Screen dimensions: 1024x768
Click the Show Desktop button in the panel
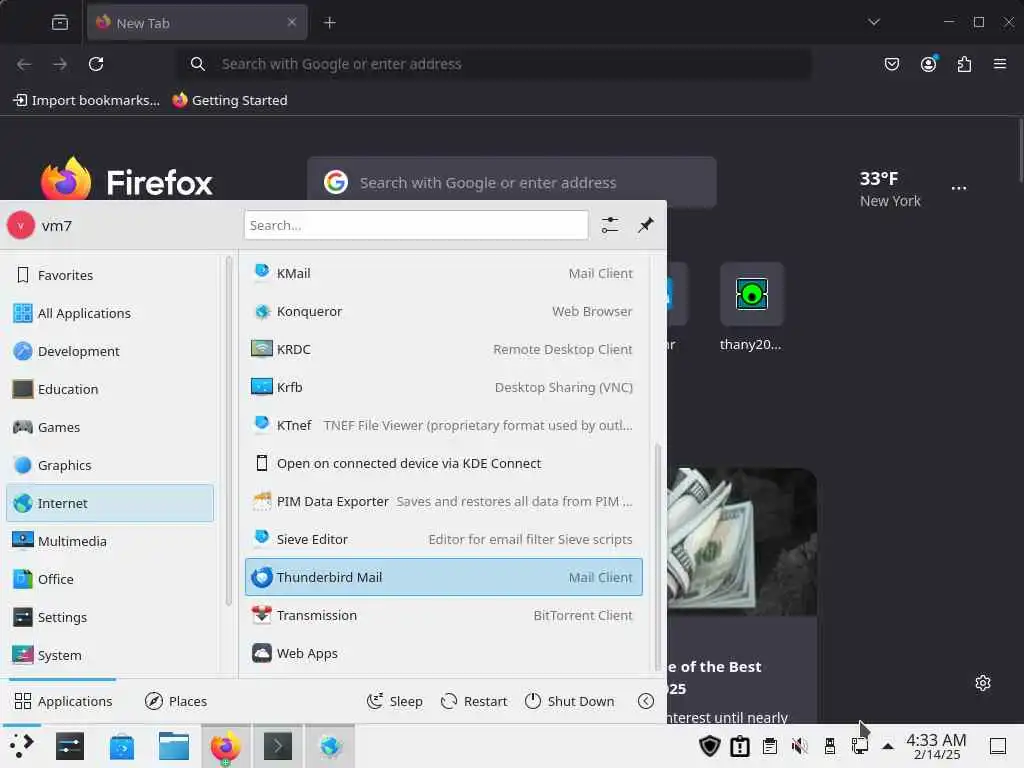(998, 746)
